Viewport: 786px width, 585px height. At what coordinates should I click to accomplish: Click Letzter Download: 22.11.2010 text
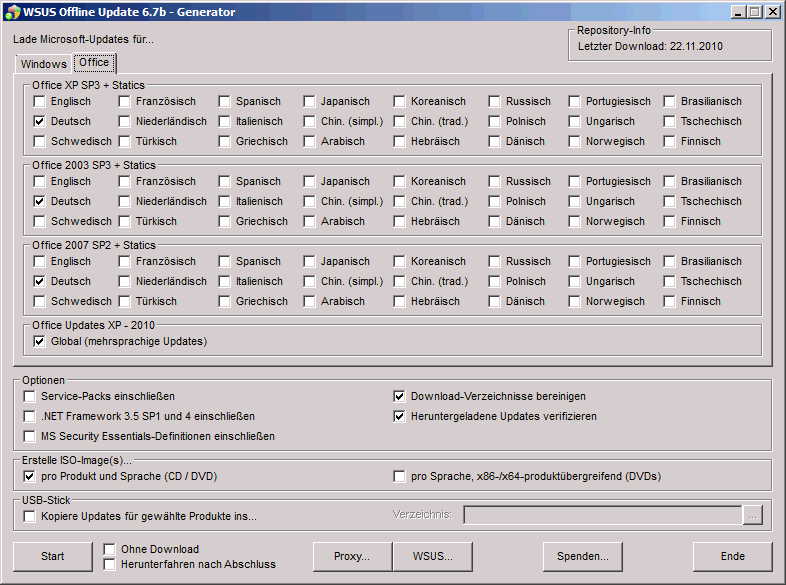(x=650, y=46)
